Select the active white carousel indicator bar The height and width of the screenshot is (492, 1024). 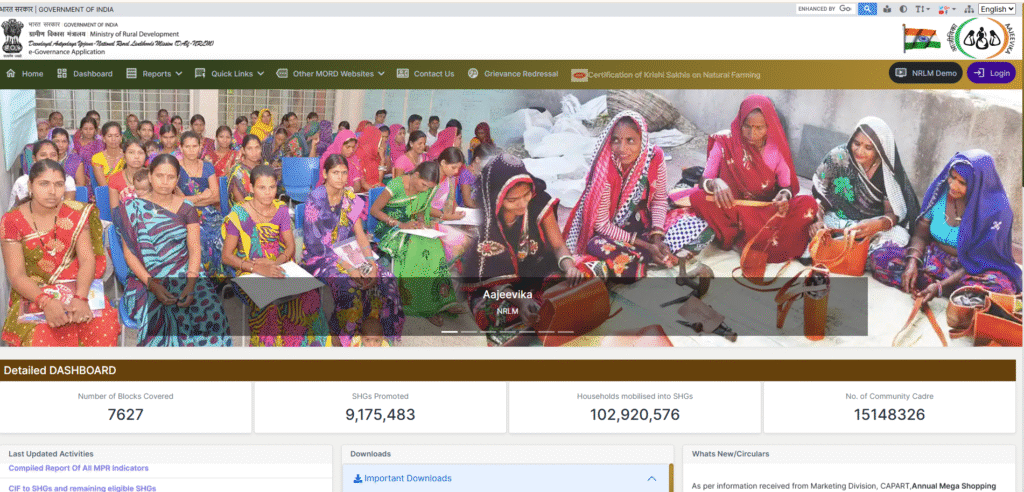(x=449, y=332)
